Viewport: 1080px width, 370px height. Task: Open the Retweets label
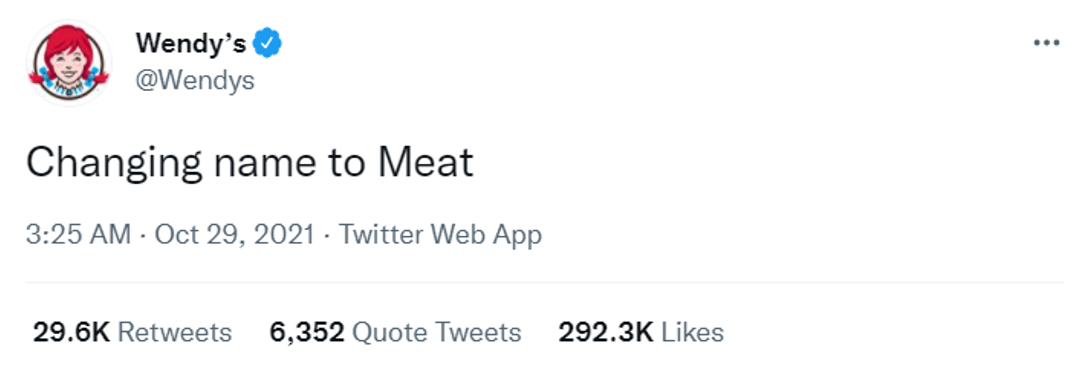coord(175,333)
